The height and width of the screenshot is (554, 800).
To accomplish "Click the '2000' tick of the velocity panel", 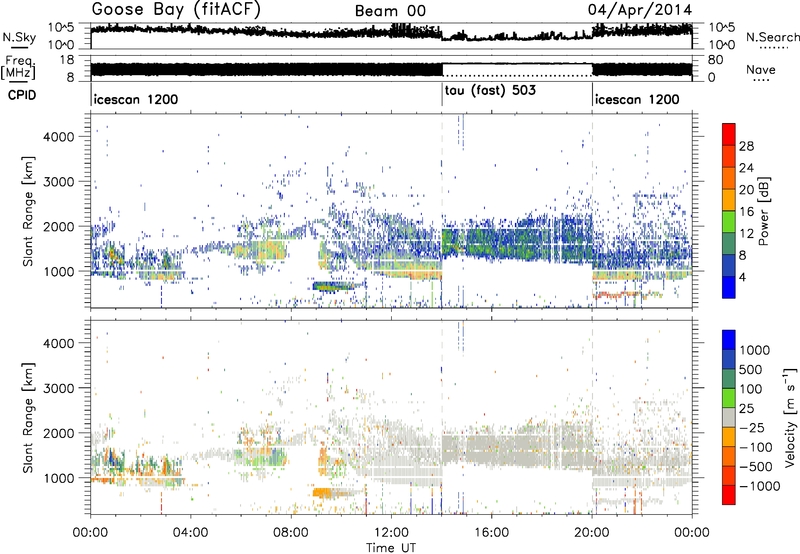I will tap(59, 433).
